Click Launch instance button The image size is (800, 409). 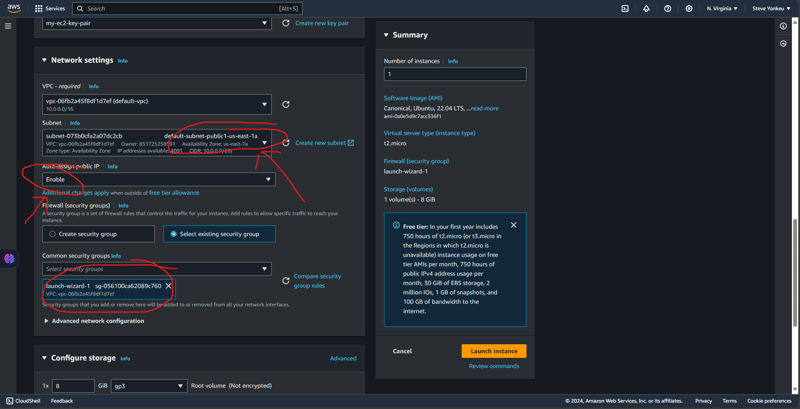coord(494,351)
